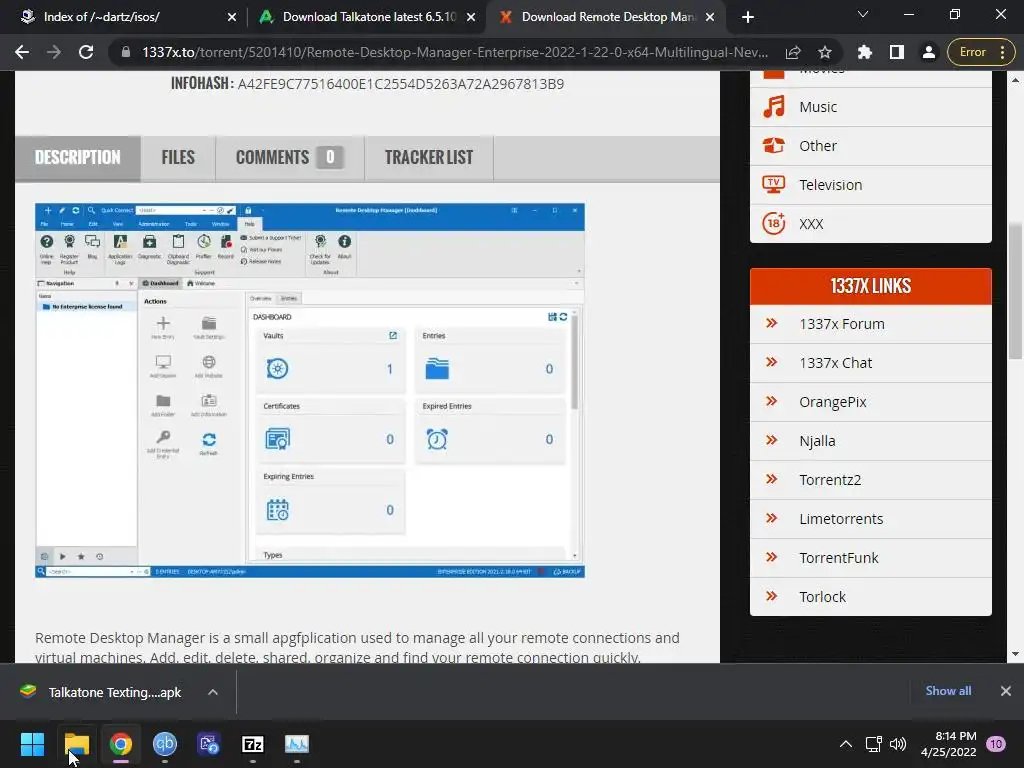Open the Chrome profile avatar icon
This screenshot has height=768, width=1024.
coord(929,52)
